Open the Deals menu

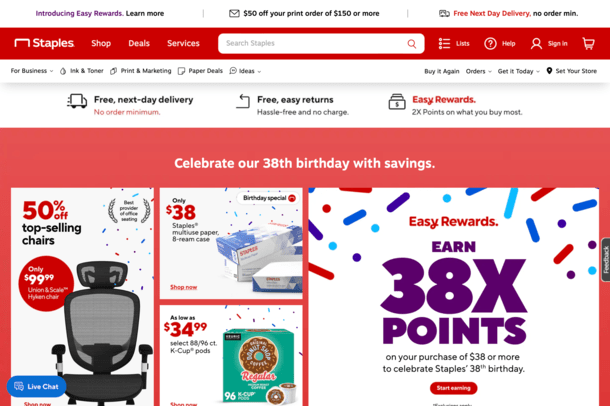click(x=139, y=43)
